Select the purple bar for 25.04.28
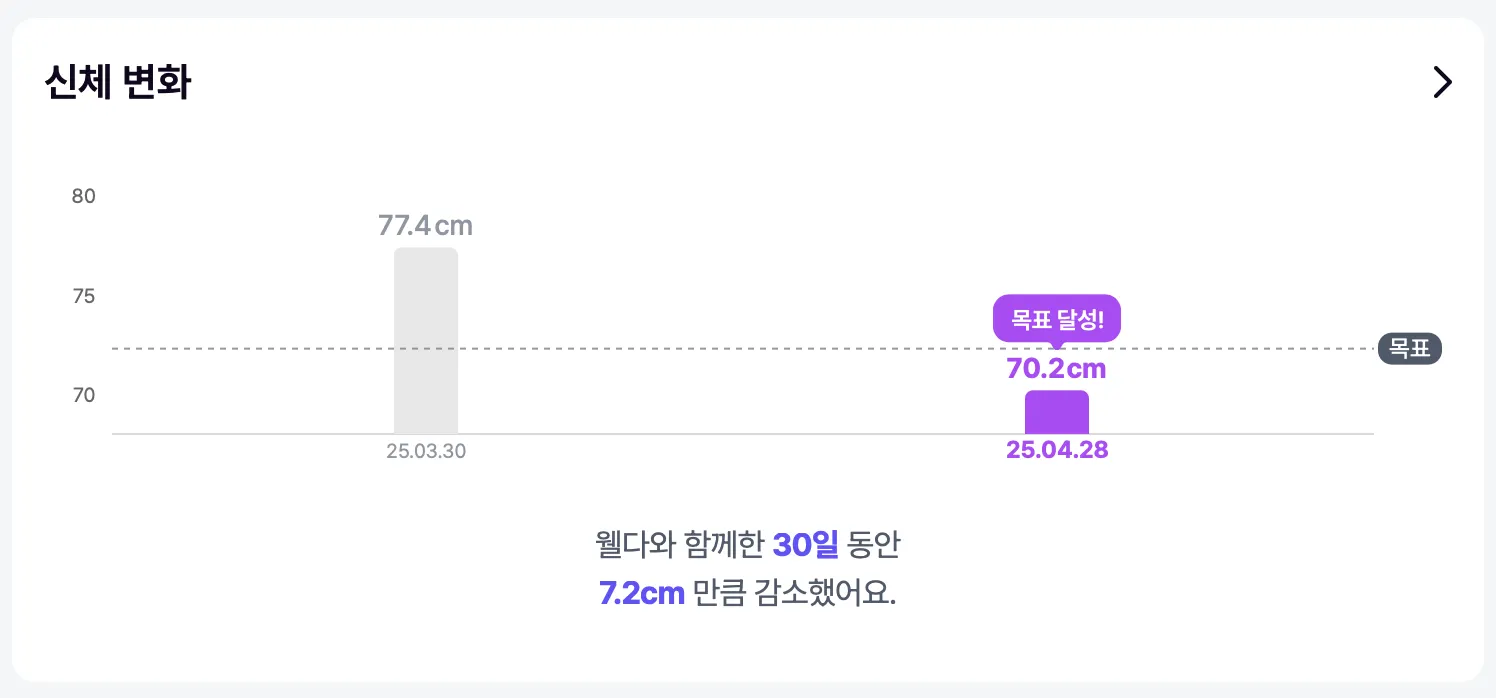 [x=1056, y=412]
